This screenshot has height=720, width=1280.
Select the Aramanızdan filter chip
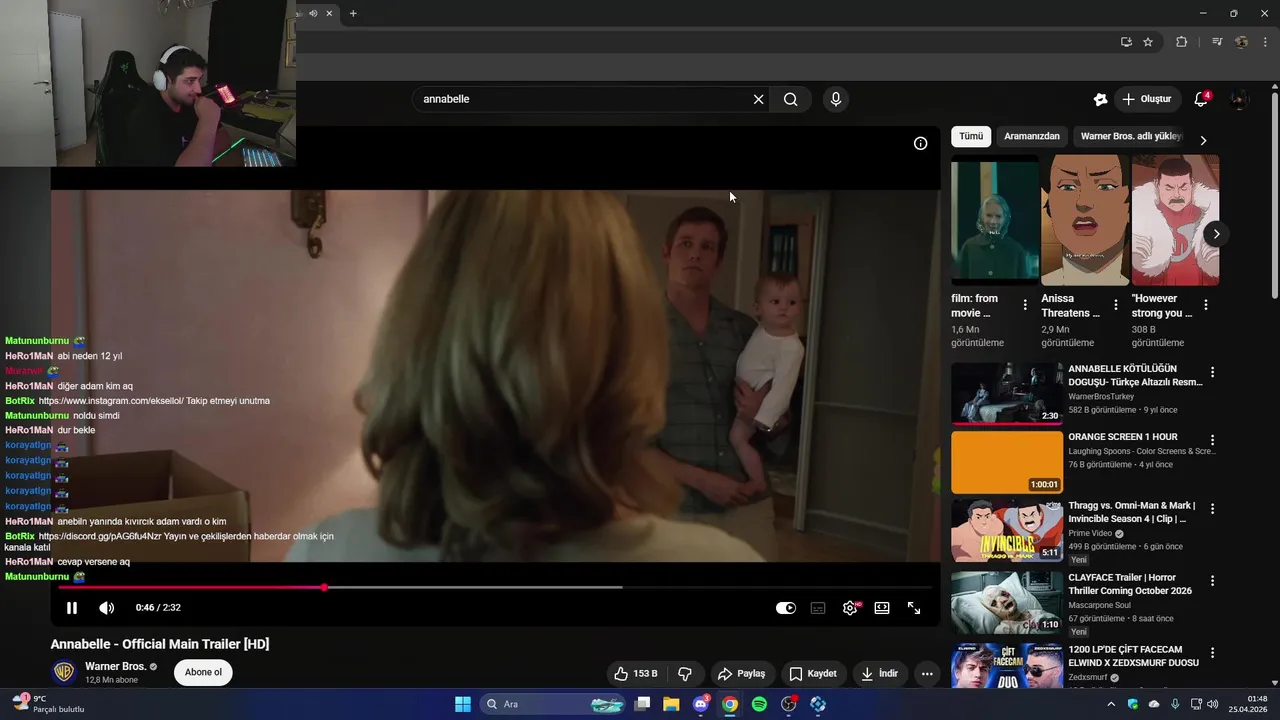[1032, 136]
